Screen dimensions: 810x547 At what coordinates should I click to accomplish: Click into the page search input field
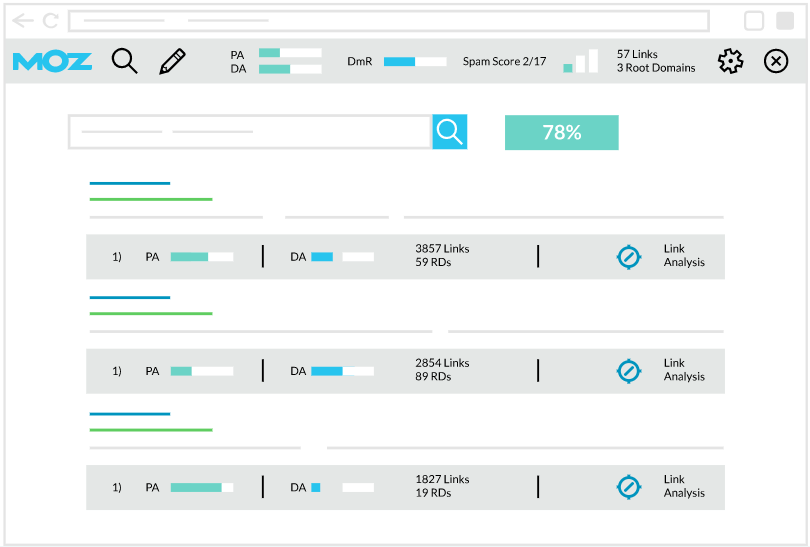coord(250,132)
